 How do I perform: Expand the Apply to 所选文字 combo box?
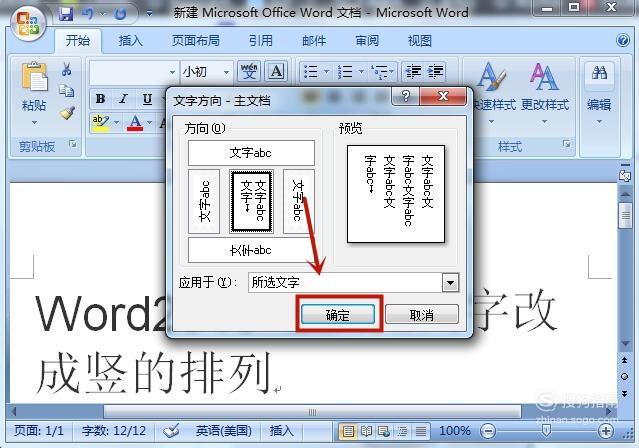coord(450,282)
